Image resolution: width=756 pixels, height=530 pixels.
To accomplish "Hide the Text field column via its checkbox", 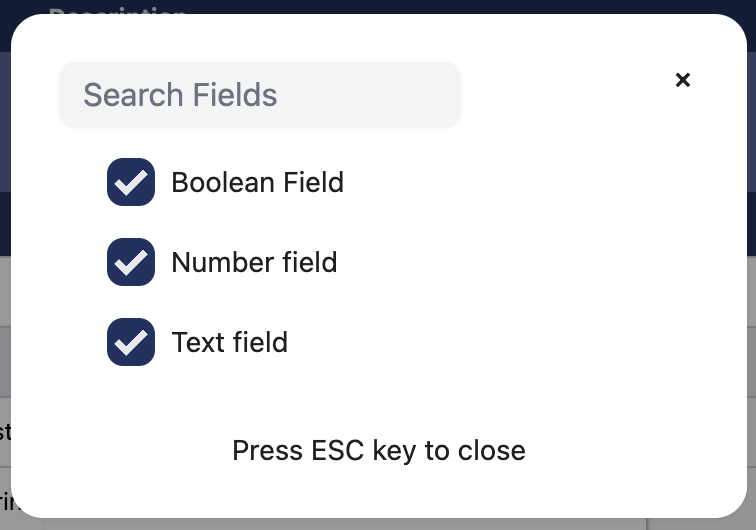I will coord(131,342).
